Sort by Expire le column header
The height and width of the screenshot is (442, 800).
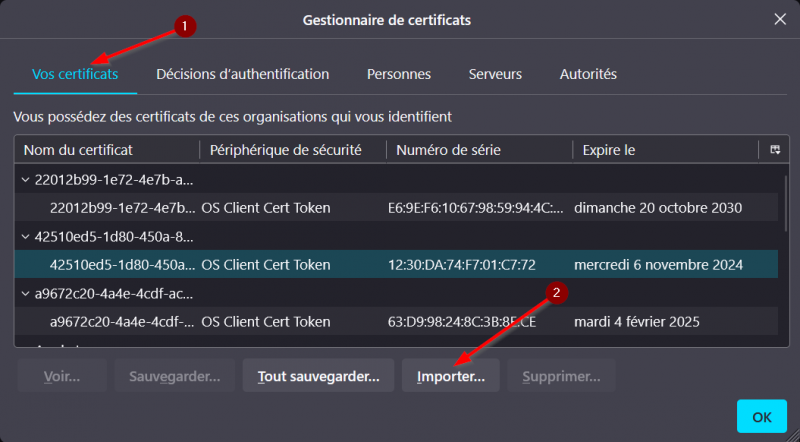(x=664, y=150)
